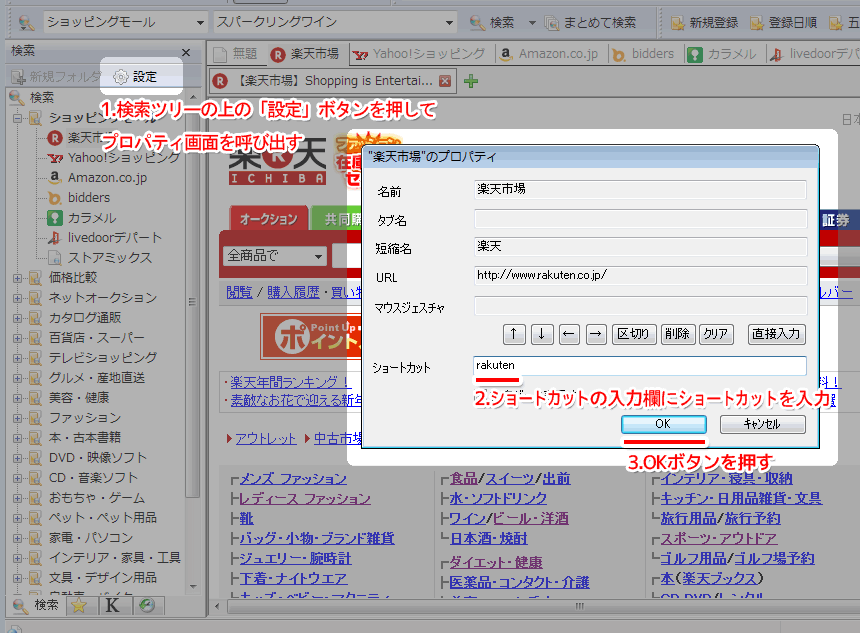Open the 全商品で dropdown on Rakuten page
The image size is (860, 633).
pyautogui.click(x=275, y=256)
